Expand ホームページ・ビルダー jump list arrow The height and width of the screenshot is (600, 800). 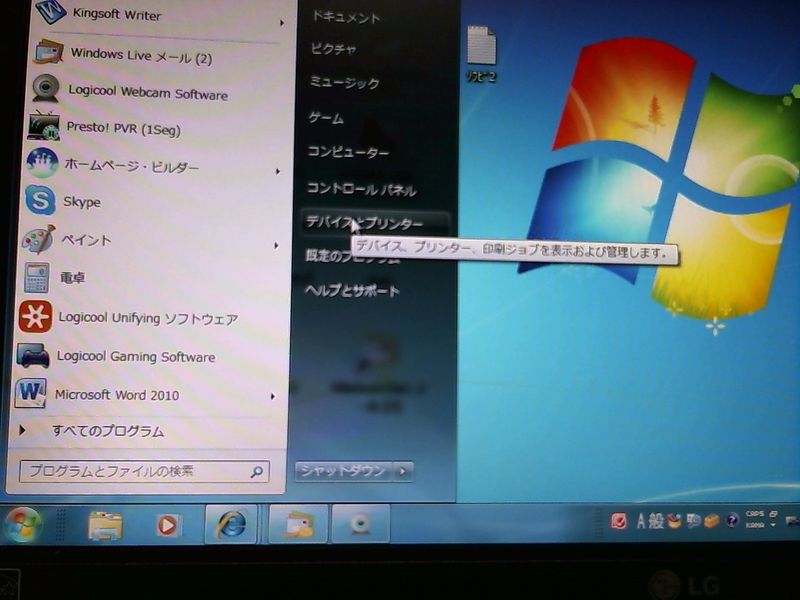click(278, 171)
